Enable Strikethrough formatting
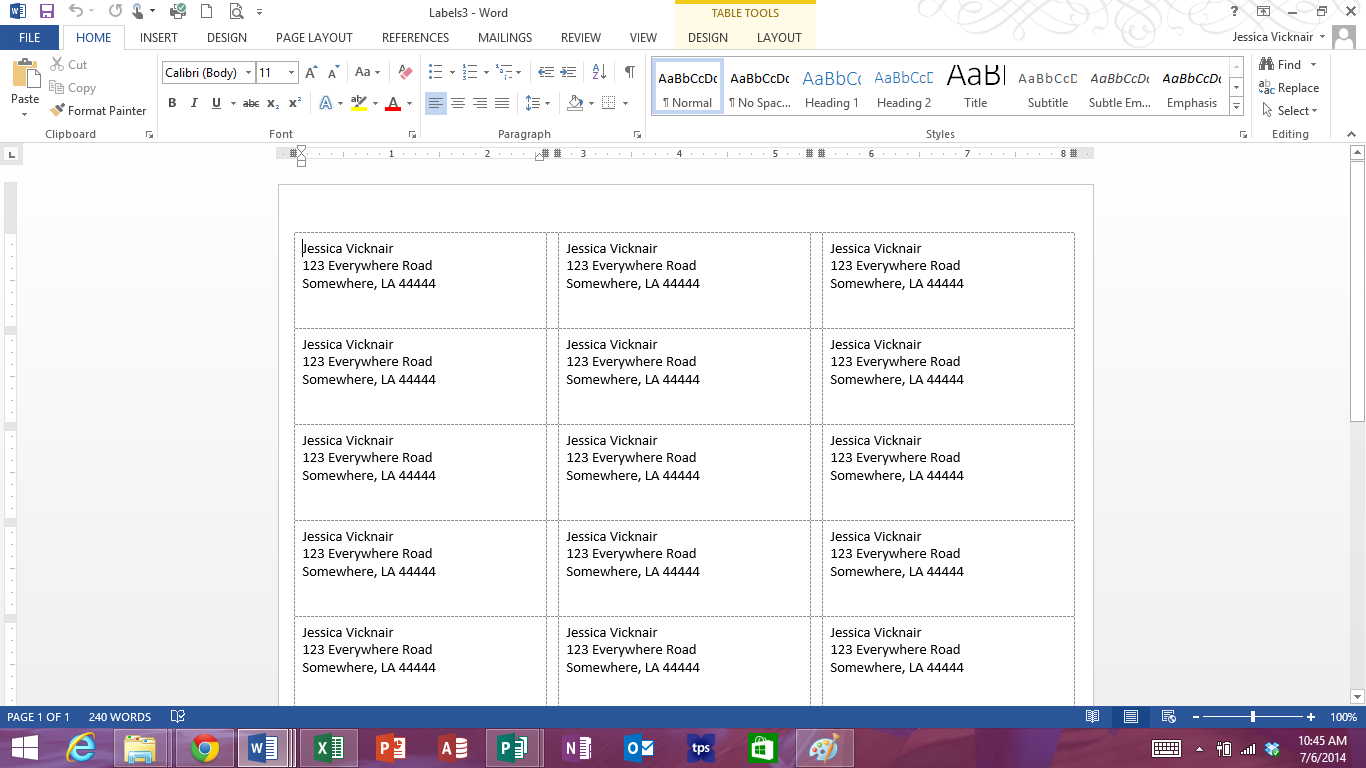 249,103
